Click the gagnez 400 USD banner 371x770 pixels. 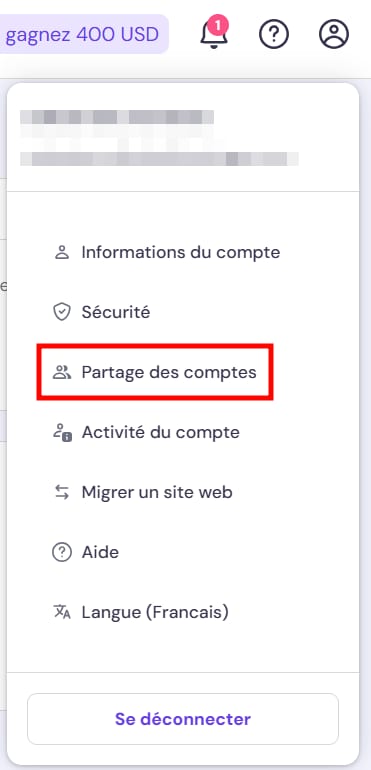[x=84, y=34]
